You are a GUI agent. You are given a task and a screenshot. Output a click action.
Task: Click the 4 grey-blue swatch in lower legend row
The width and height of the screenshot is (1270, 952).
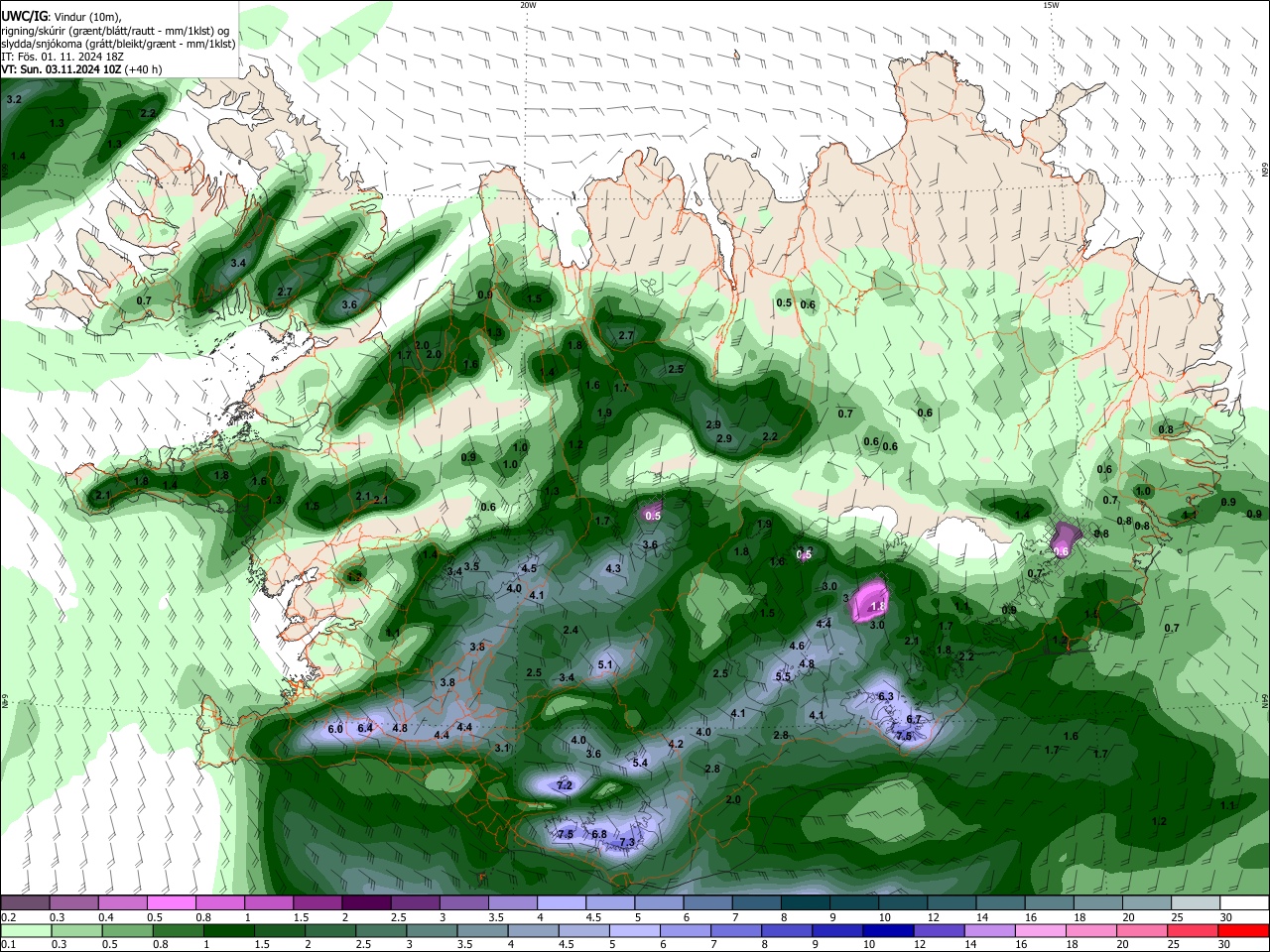534,931
